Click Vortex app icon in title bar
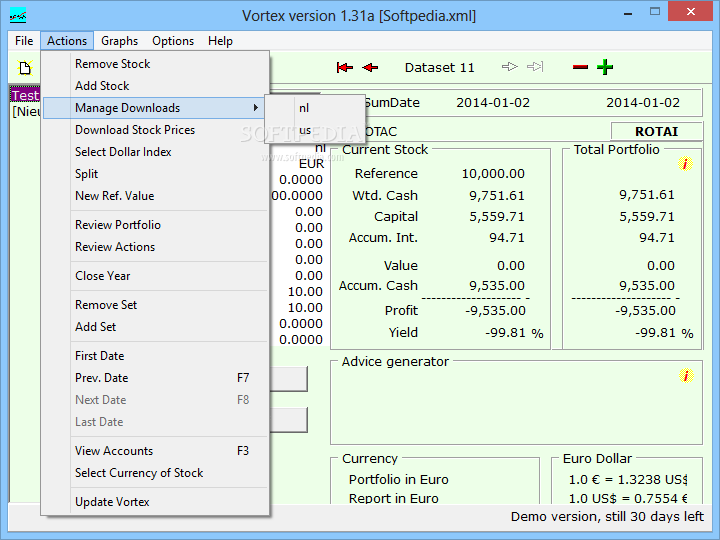The height and width of the screenshot is (540, 720). tap(18, 16)
